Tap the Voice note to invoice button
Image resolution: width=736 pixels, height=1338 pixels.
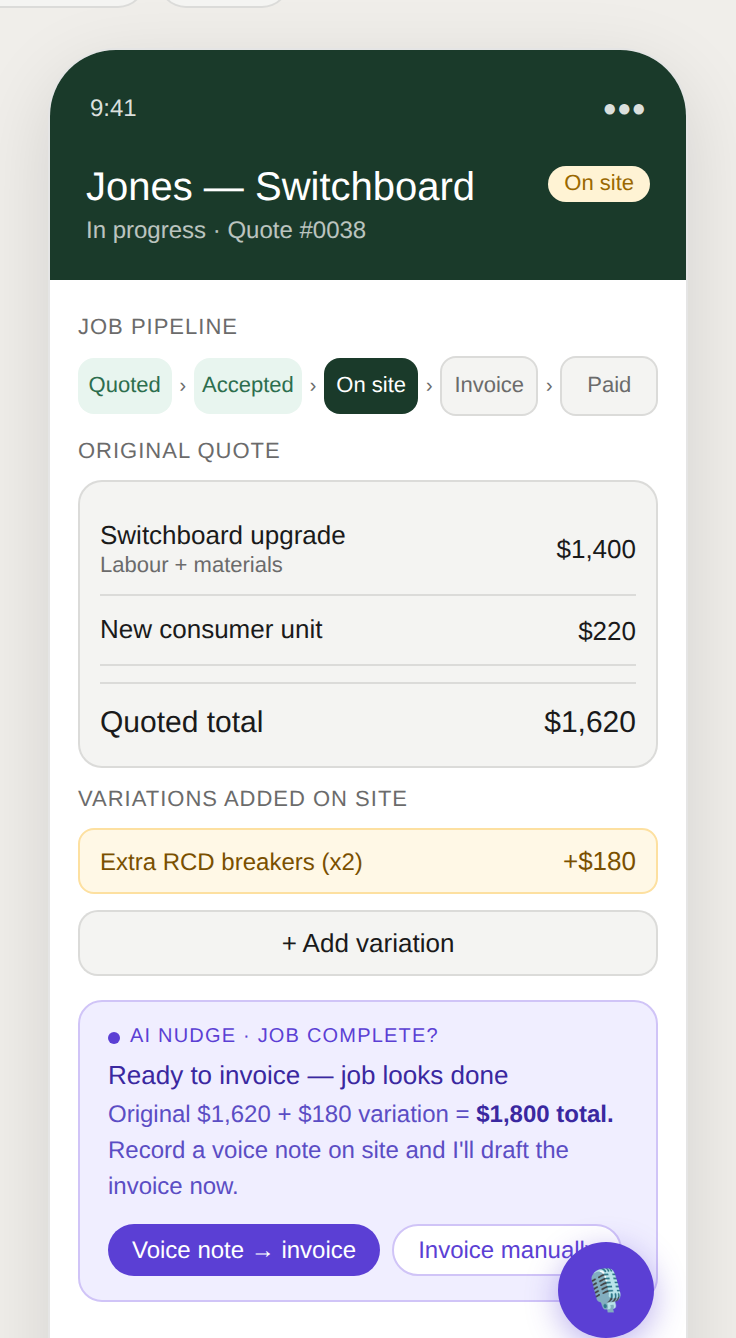[x=243, y=1250]
